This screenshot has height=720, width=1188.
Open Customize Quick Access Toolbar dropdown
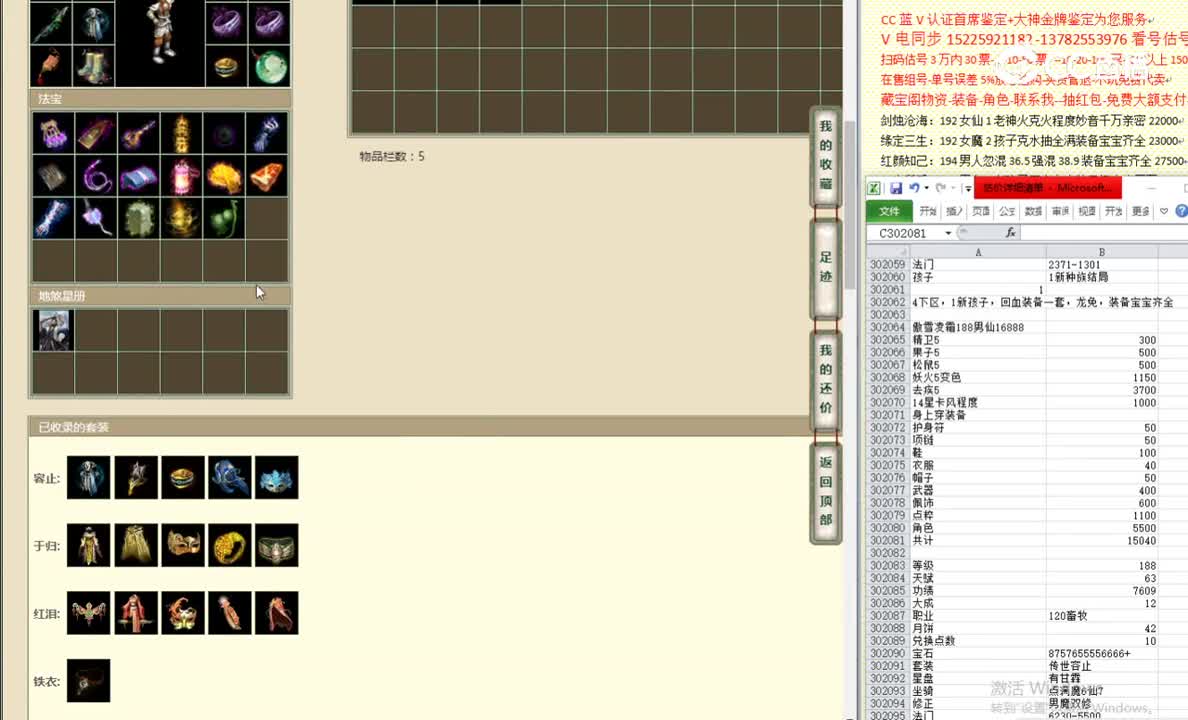pos(968,188)
